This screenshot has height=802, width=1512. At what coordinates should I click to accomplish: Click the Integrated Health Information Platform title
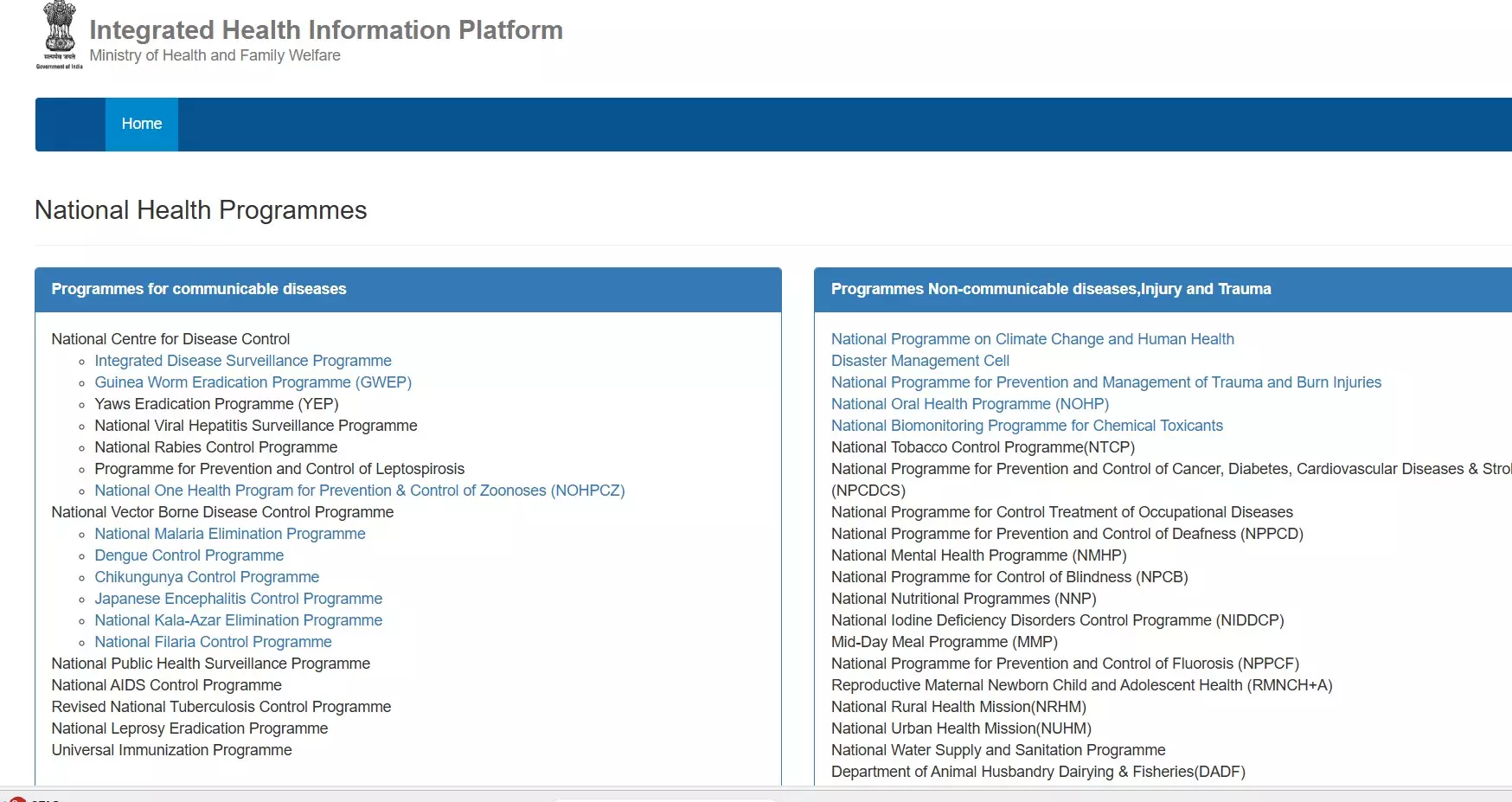click(x=326, y=30)
